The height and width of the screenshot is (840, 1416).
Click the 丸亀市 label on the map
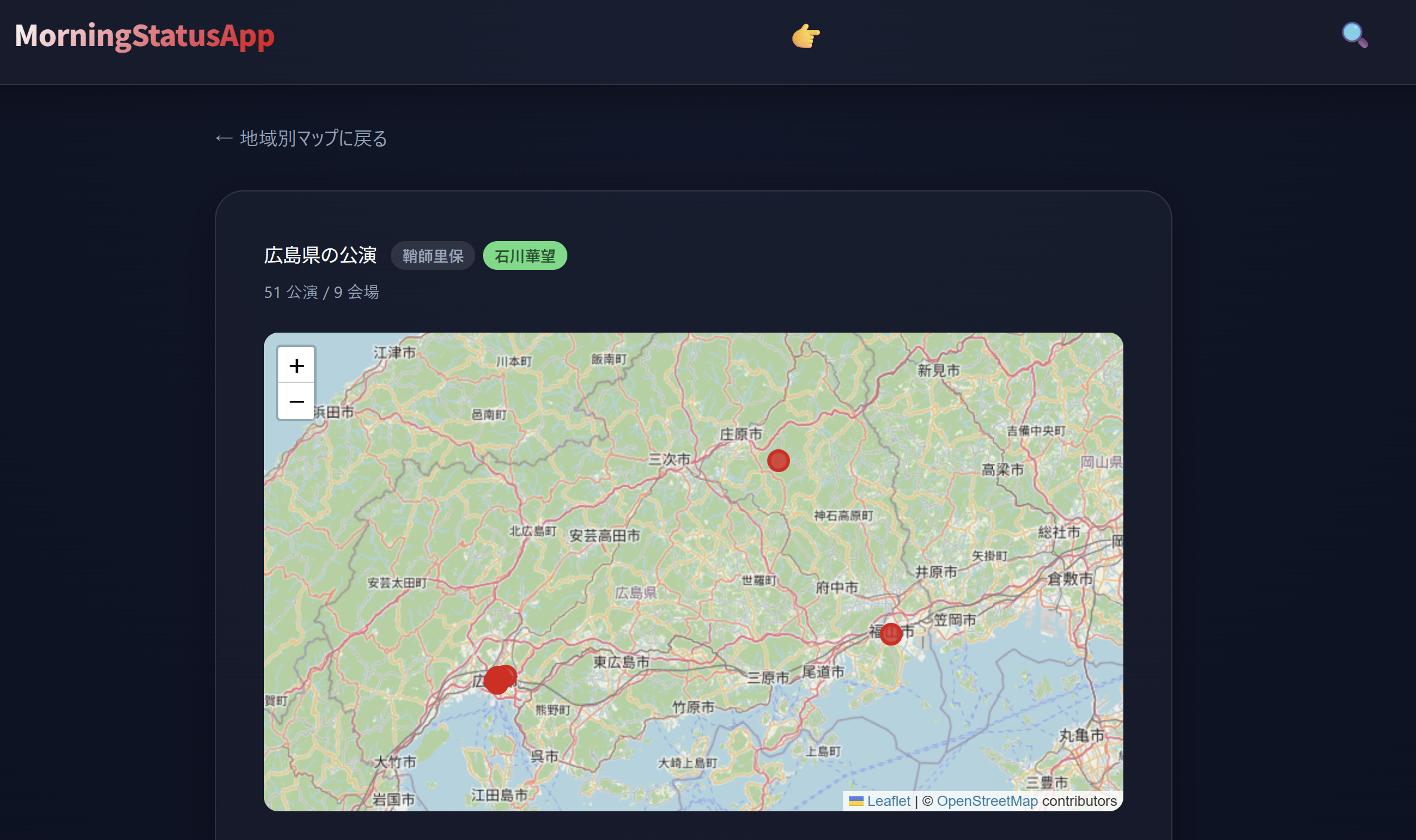click(1081, 735)
